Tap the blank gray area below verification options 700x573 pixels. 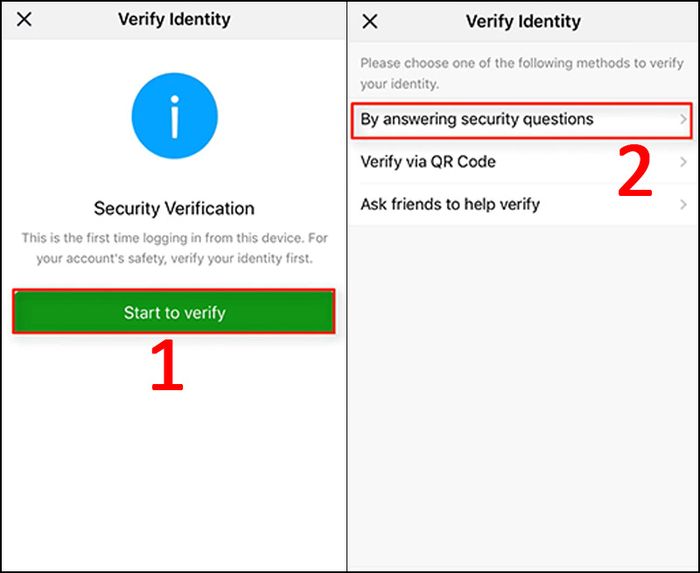523,395
